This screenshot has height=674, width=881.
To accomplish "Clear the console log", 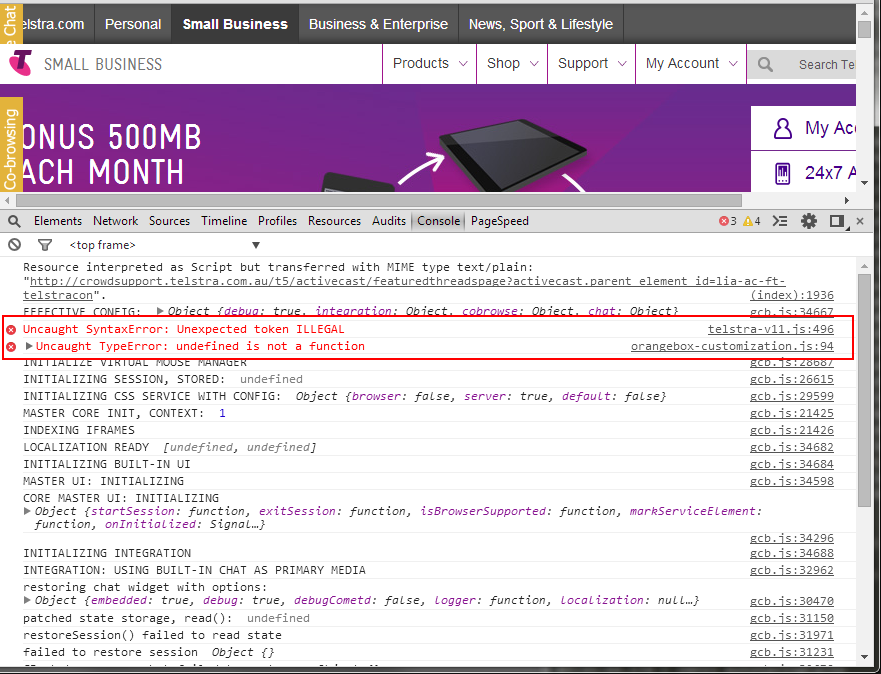I will tap(14, 245).
